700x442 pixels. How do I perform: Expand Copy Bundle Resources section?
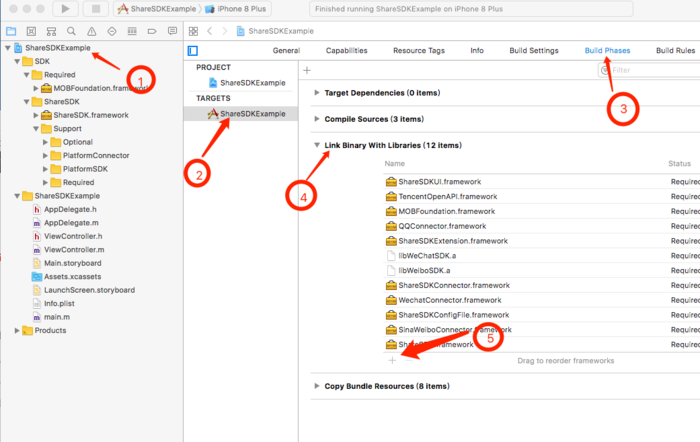click(x=317, y=386)
